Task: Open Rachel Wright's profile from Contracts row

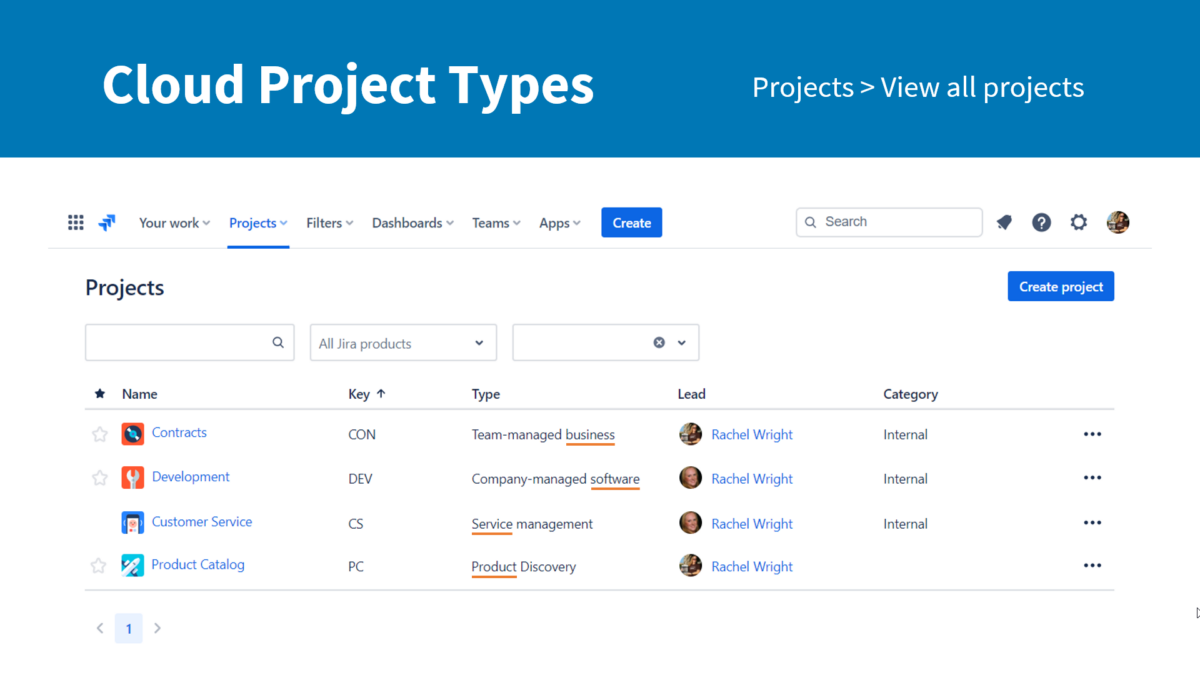Action: 751,433
